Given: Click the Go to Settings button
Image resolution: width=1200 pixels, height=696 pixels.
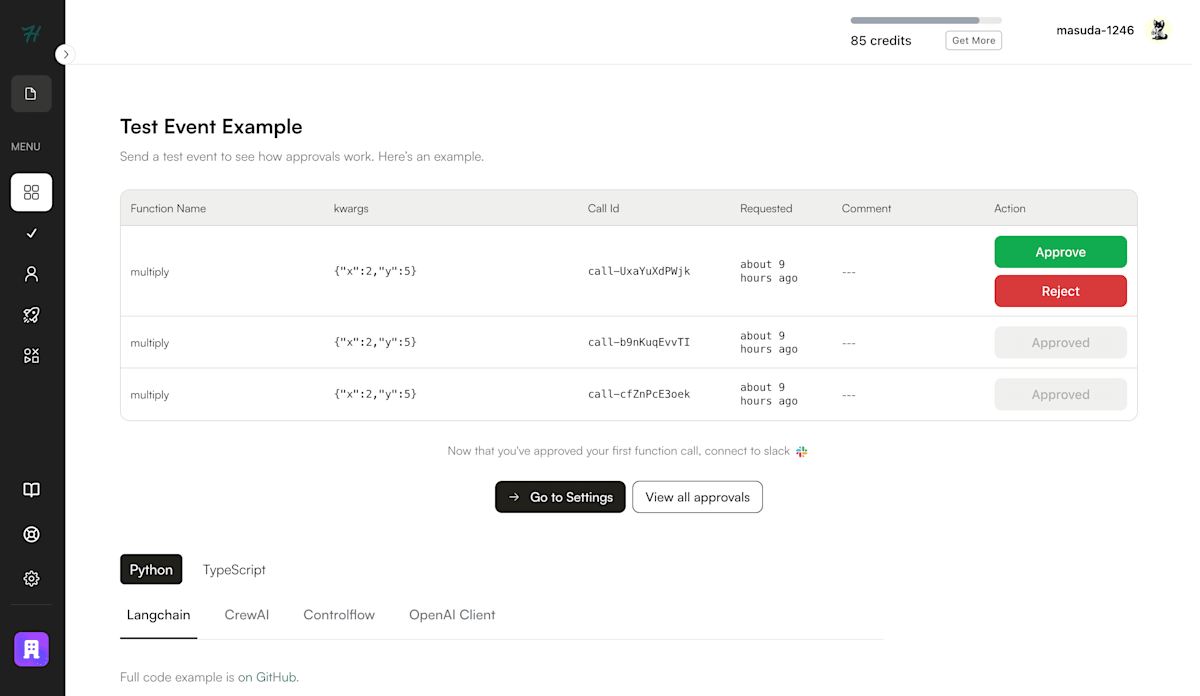Looking at the screenshot, I should (x=560, y=497).
